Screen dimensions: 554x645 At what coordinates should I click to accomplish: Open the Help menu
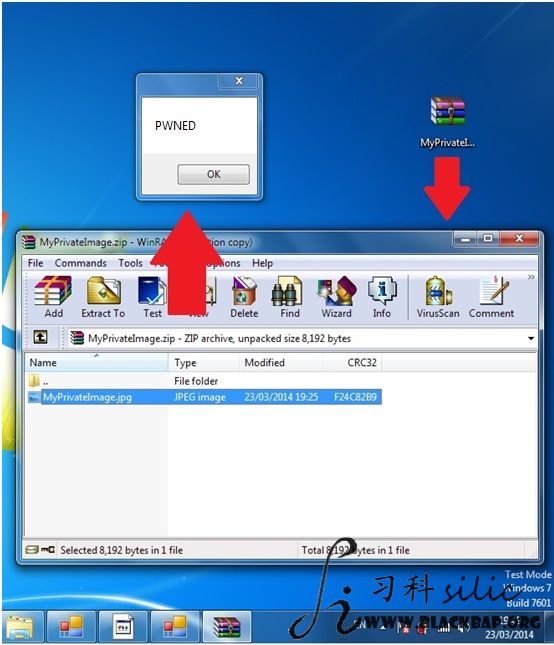(262, 263)
